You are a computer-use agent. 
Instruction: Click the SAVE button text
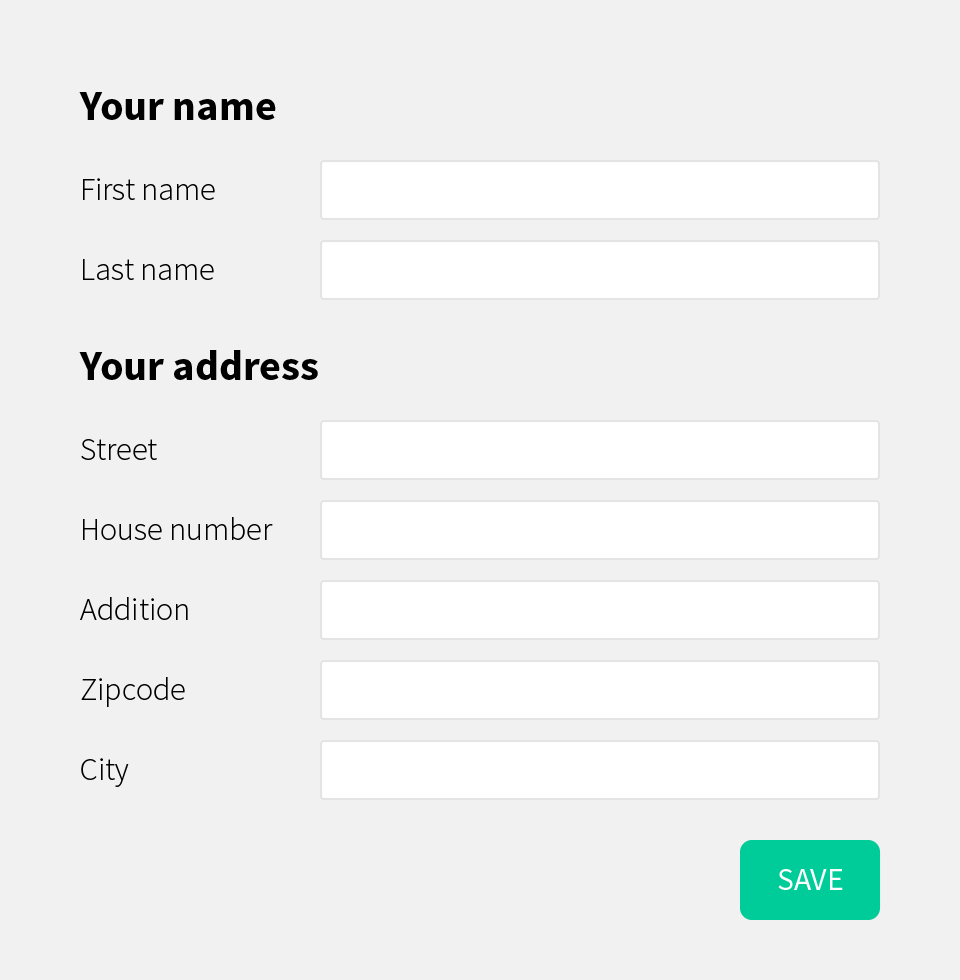(x=810, y=880)
